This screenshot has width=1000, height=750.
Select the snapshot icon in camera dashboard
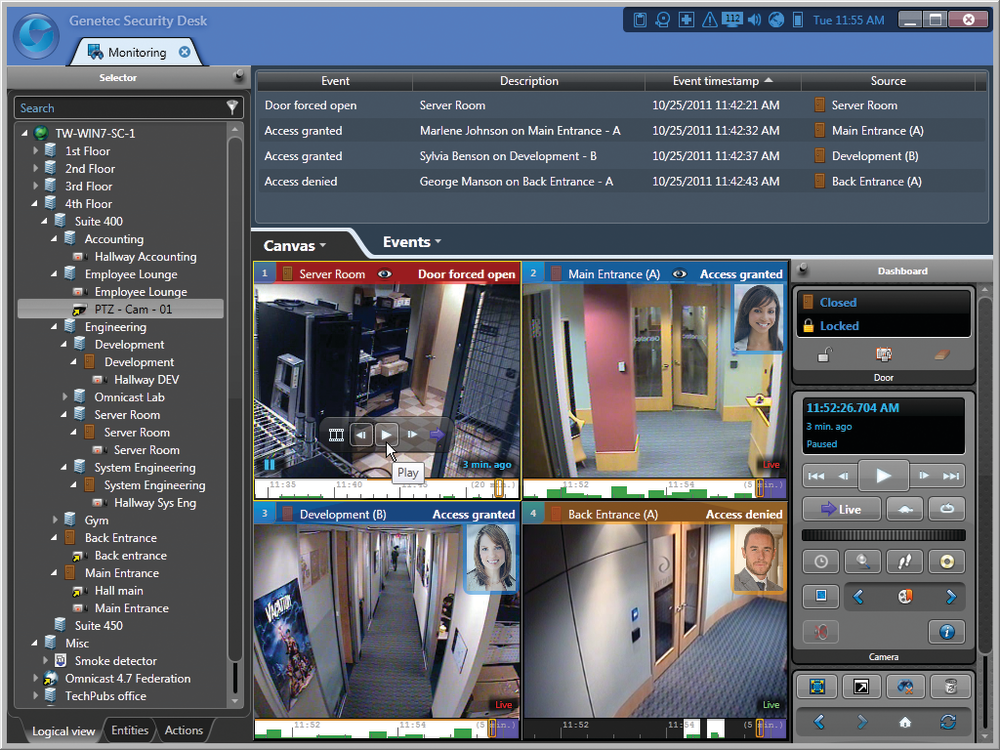coord(821,596)
